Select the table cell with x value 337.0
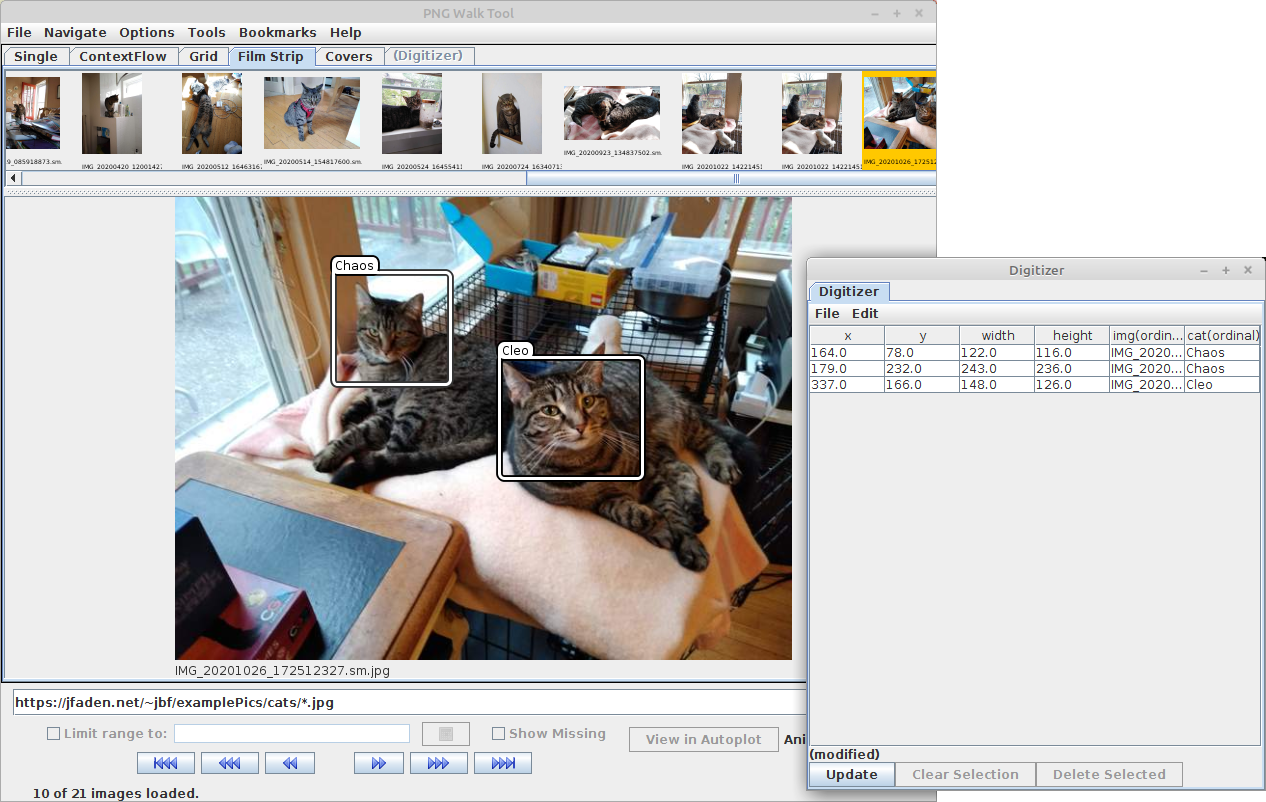Image resolution: width=1266 pixels, height=802 pixels. coord(847,385)
